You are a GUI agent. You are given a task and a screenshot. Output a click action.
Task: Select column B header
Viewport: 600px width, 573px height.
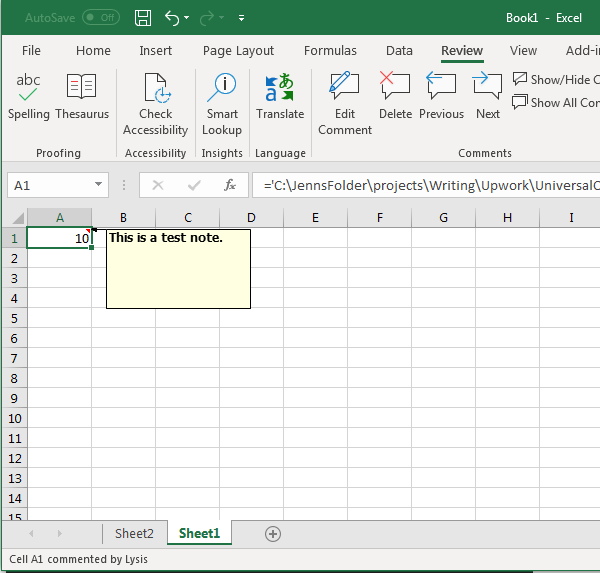pyautogui.click(x=123, y=218)
